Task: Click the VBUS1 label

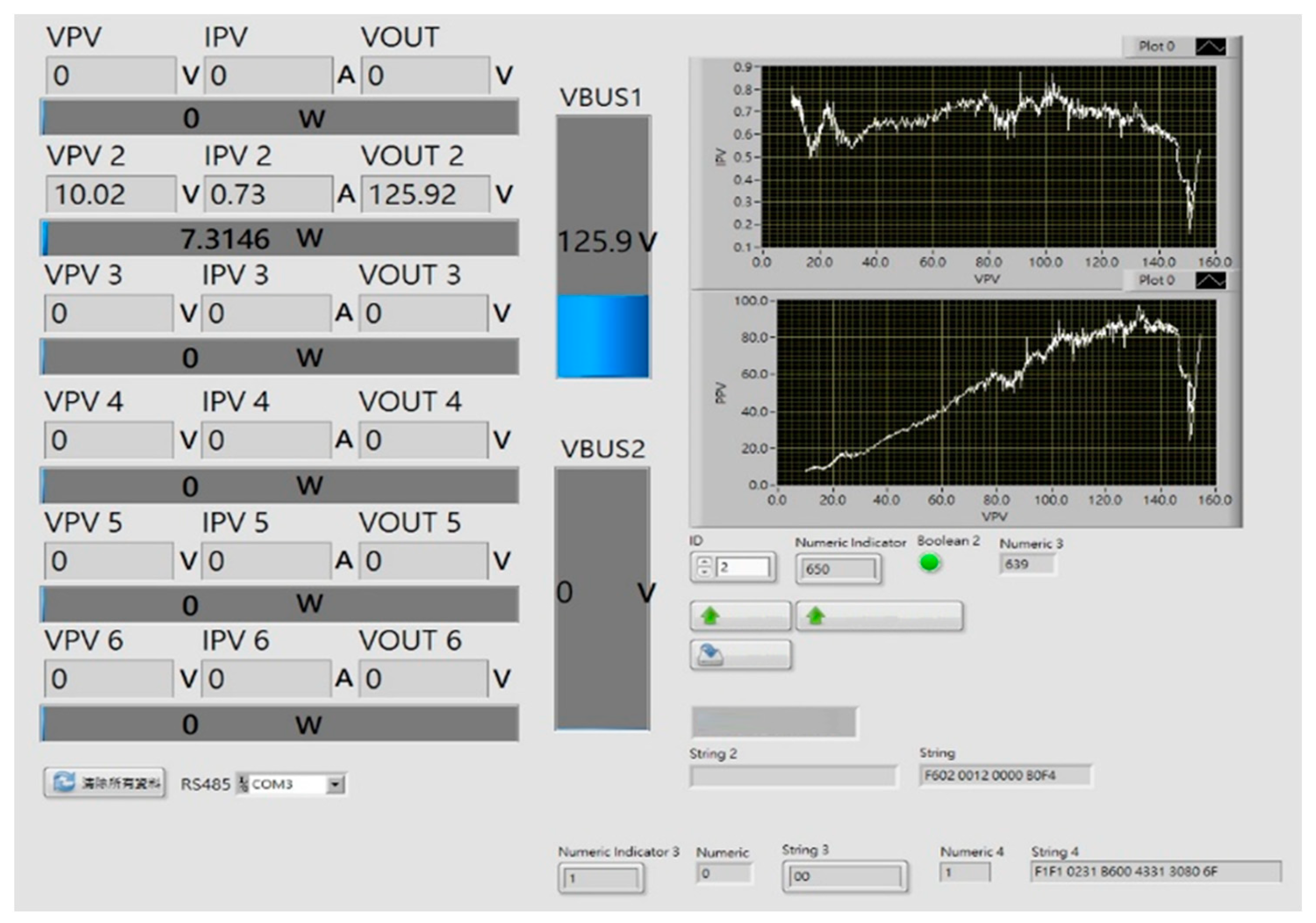Action: pyautogui.click(x=601, y=97)
